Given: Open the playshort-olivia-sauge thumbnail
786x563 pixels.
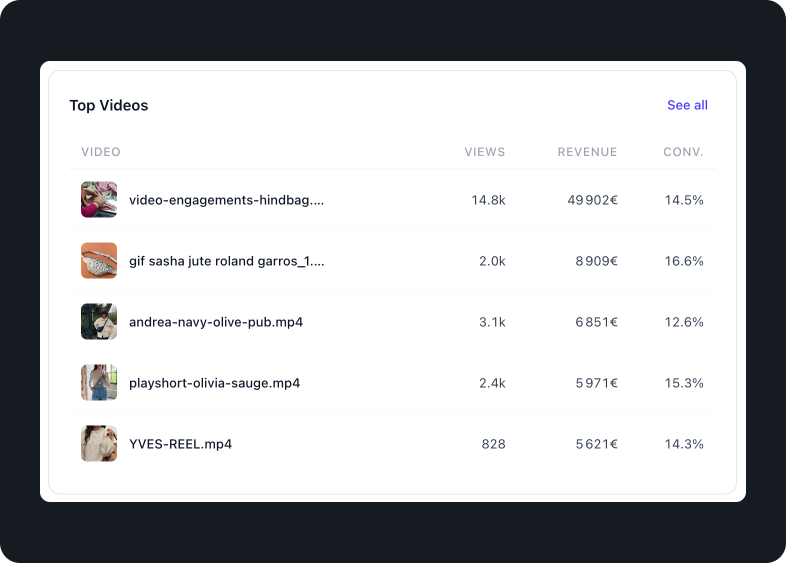Looking at the screenshot, I should click(x=99, y=383).
